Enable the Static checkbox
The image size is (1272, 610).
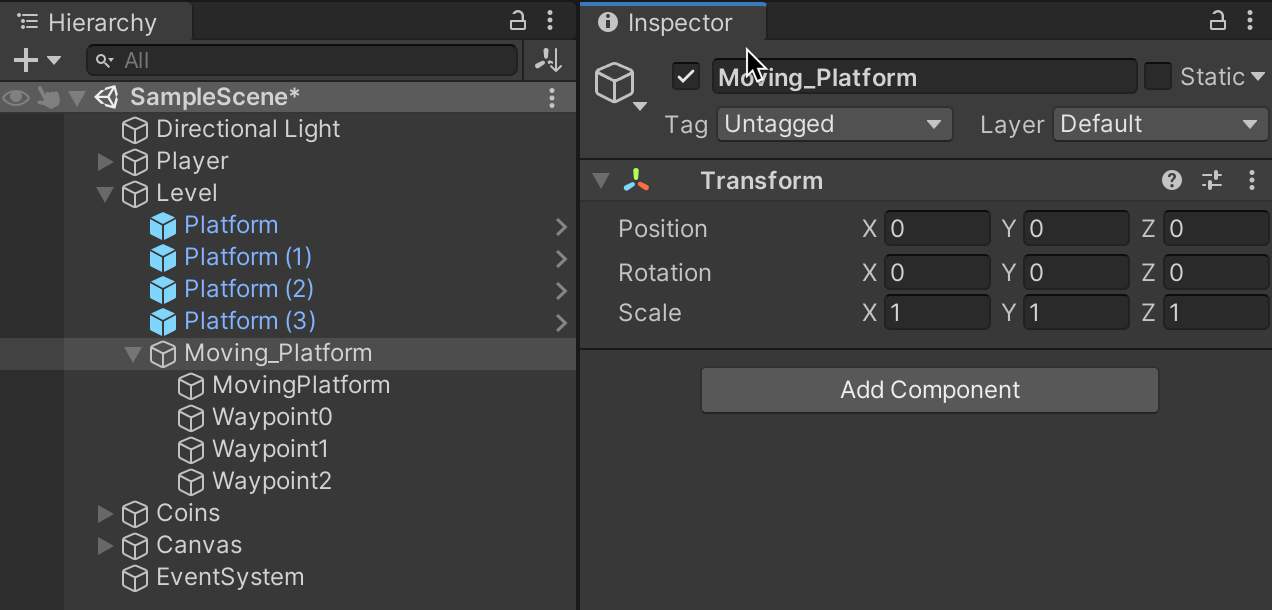point(1158,76)
